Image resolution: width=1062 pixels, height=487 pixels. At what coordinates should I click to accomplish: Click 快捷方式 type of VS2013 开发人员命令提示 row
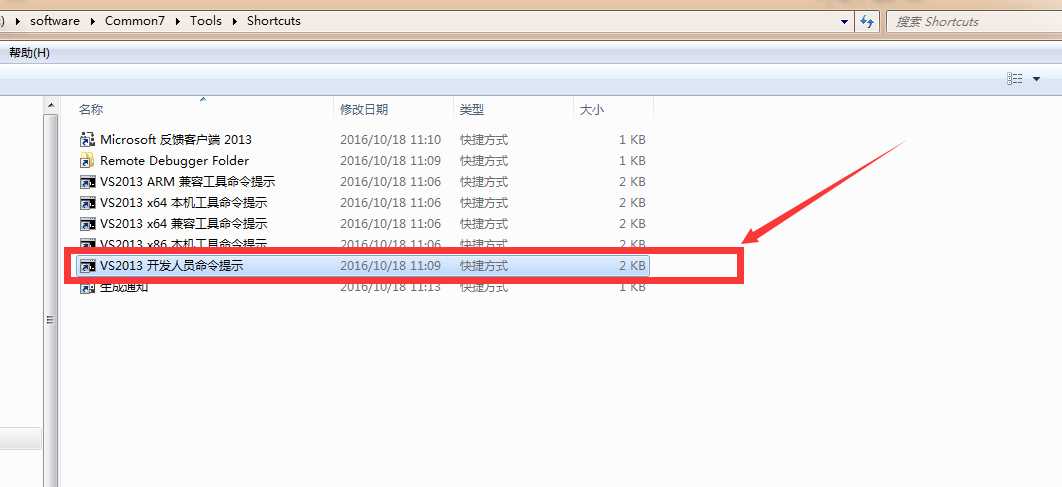coord(484,266)
